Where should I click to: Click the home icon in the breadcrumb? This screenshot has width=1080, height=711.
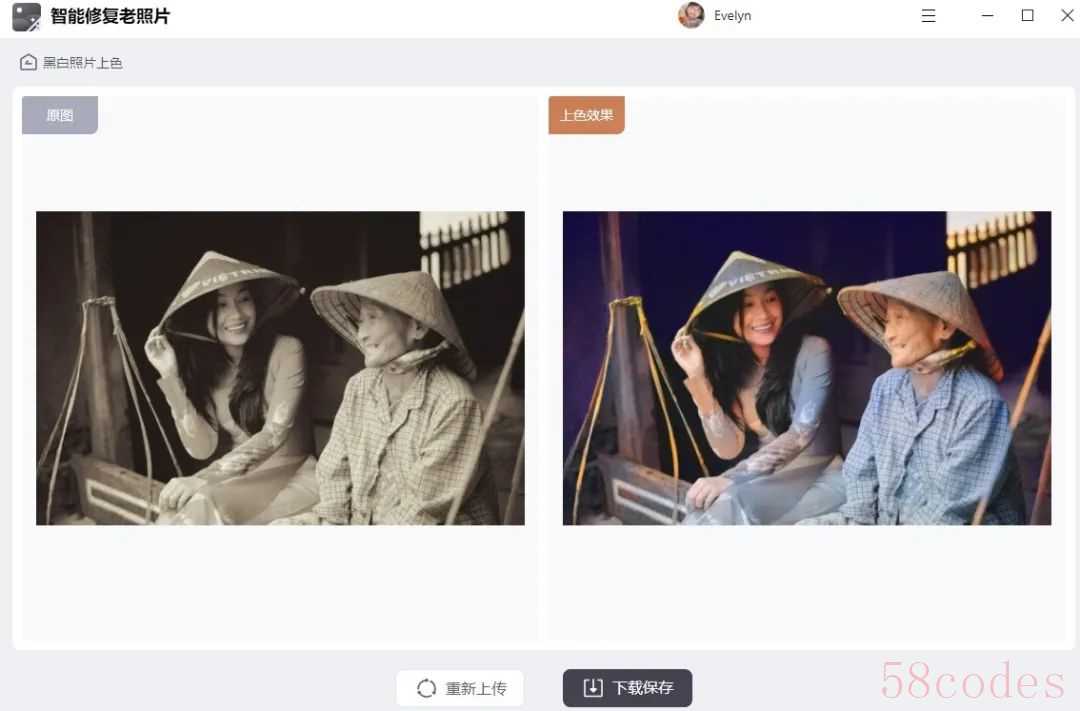(x=28, y=62)
